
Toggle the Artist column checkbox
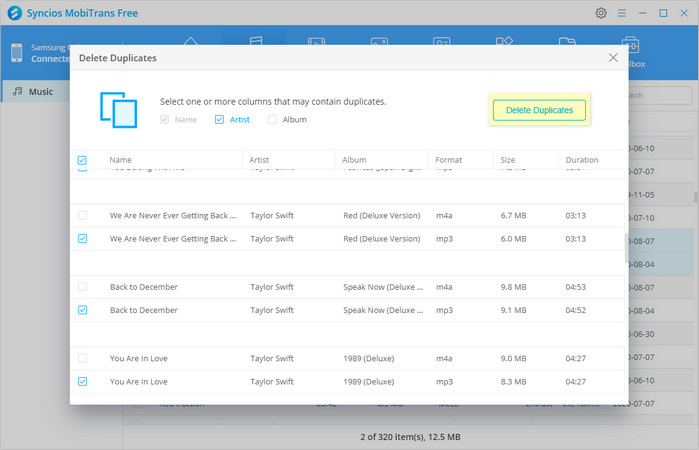pos(219,120)
